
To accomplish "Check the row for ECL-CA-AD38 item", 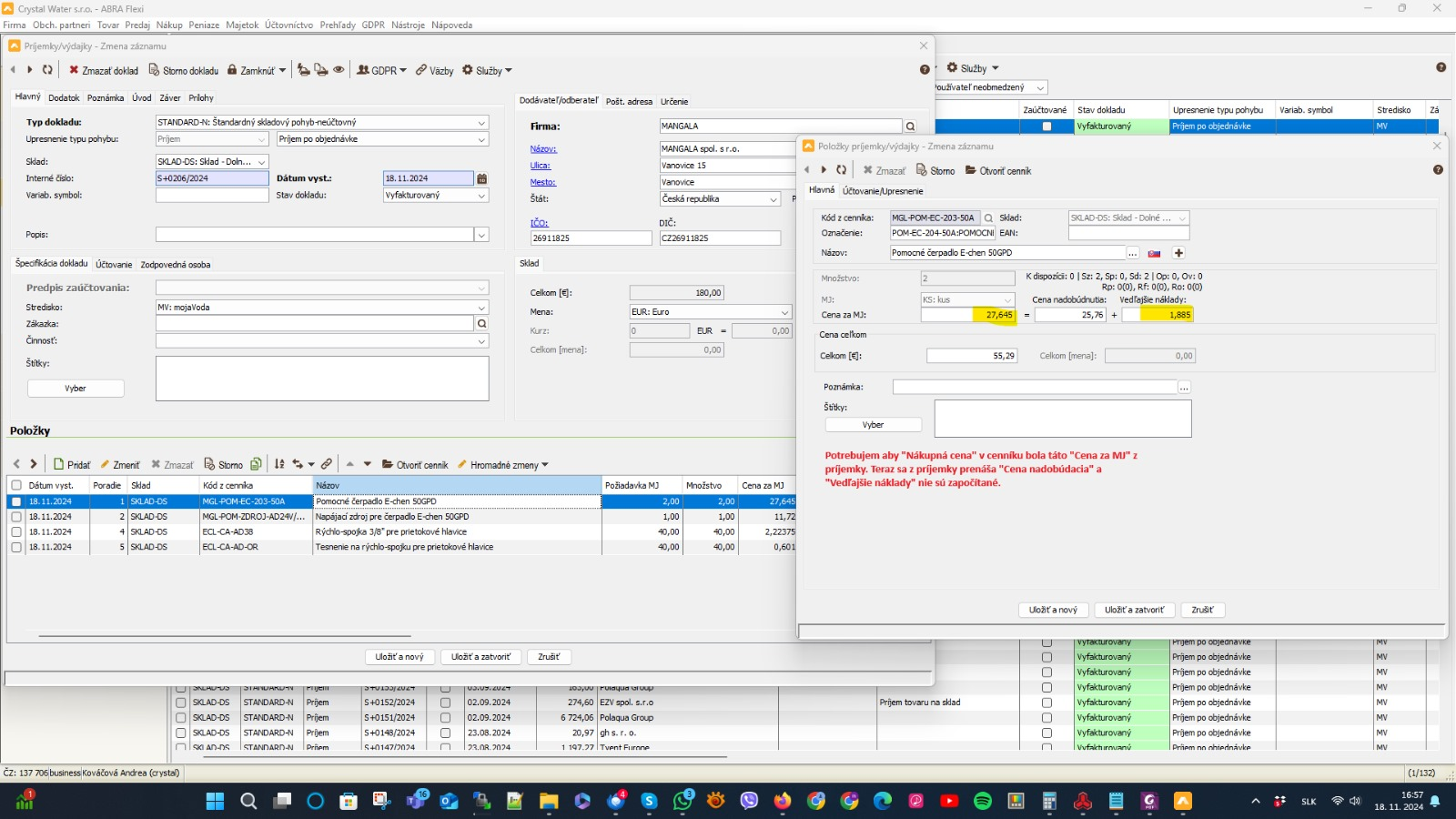I will (x=16, y=531).
